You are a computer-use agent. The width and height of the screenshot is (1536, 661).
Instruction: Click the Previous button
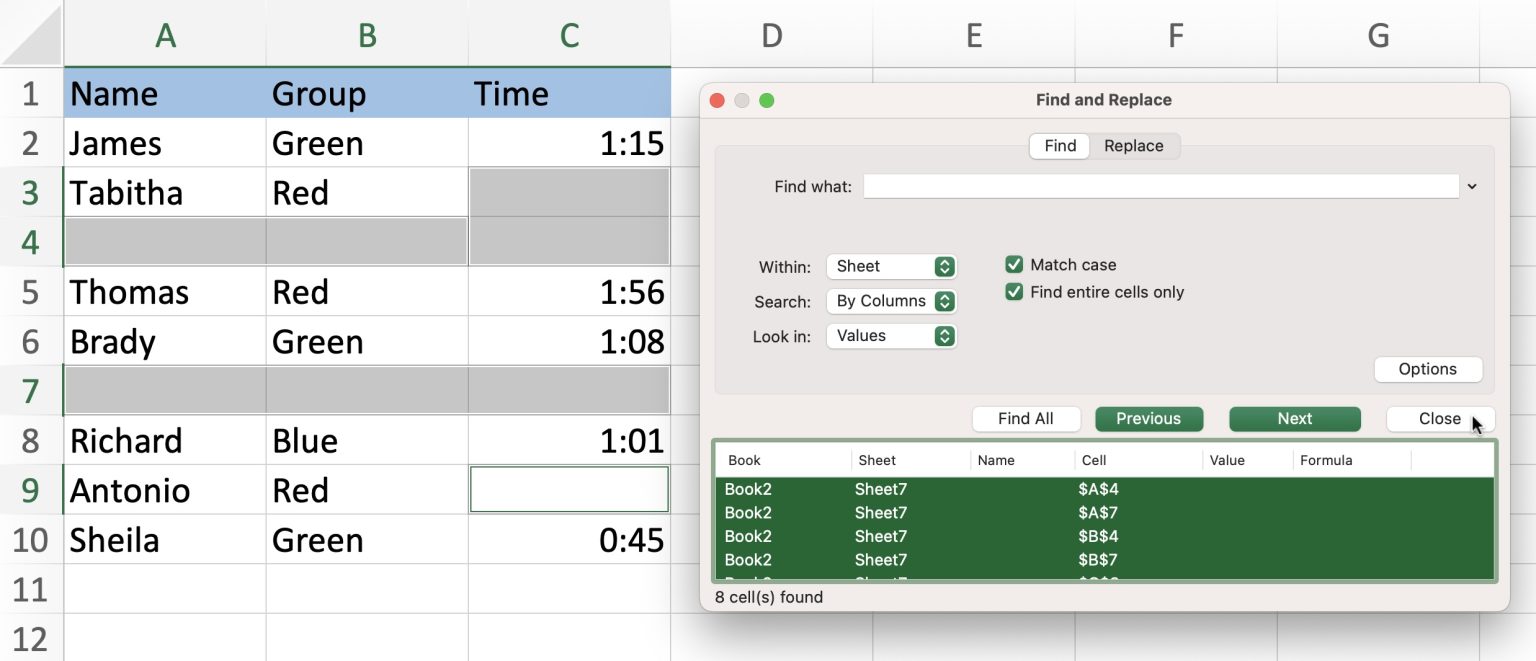1148,419
